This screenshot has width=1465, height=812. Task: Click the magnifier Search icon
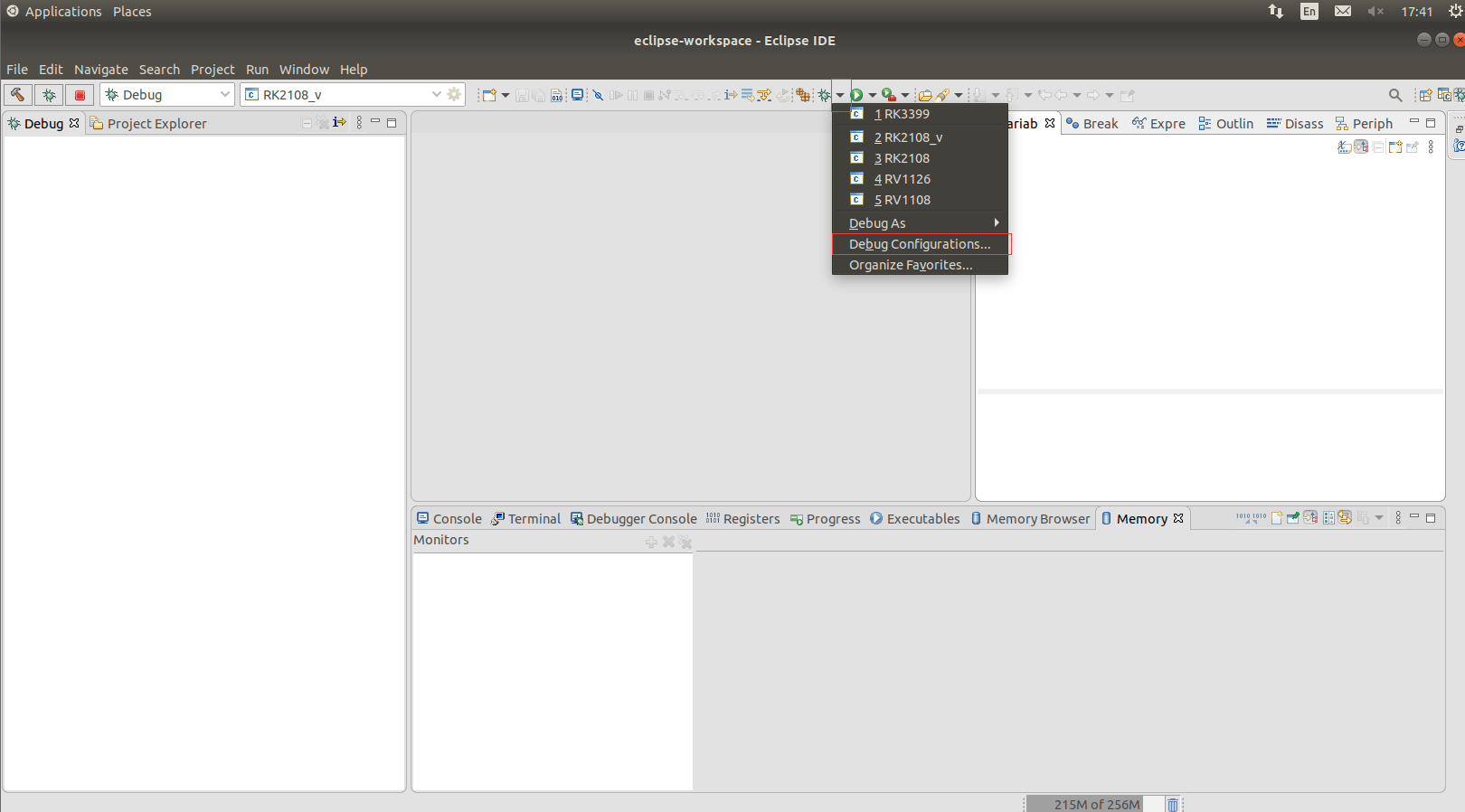(x=1395, y=95)
